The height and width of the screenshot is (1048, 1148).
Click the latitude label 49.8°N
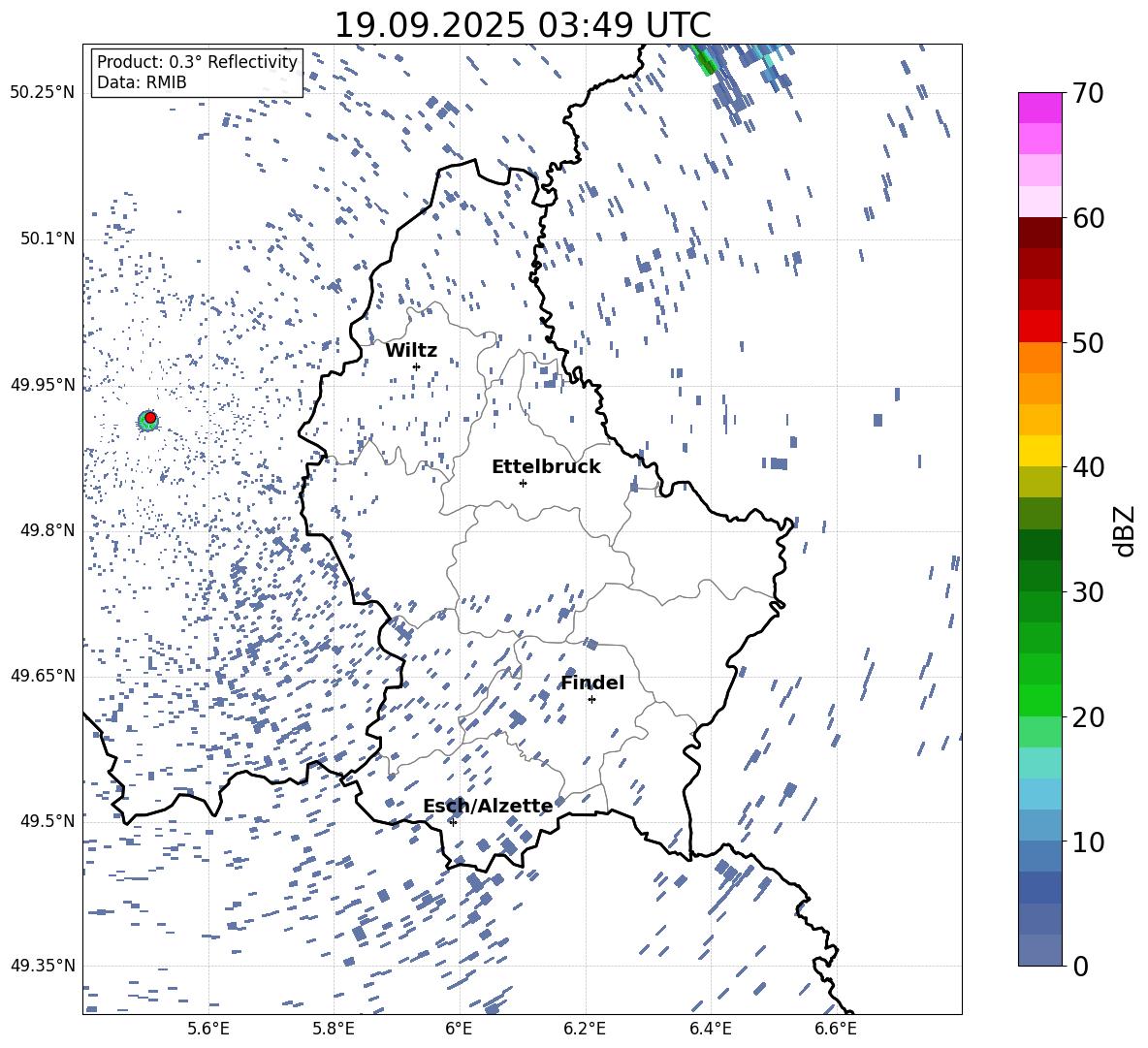tap(47, 530)
